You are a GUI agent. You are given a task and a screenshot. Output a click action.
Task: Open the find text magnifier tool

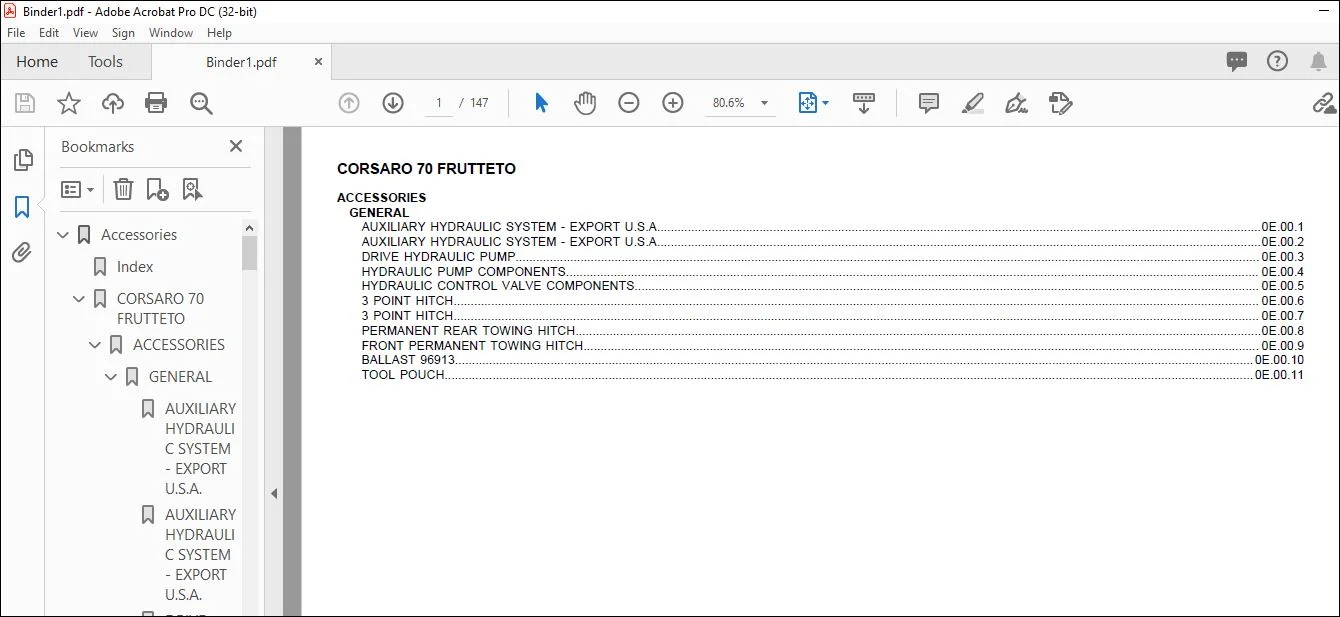(201, 103)
